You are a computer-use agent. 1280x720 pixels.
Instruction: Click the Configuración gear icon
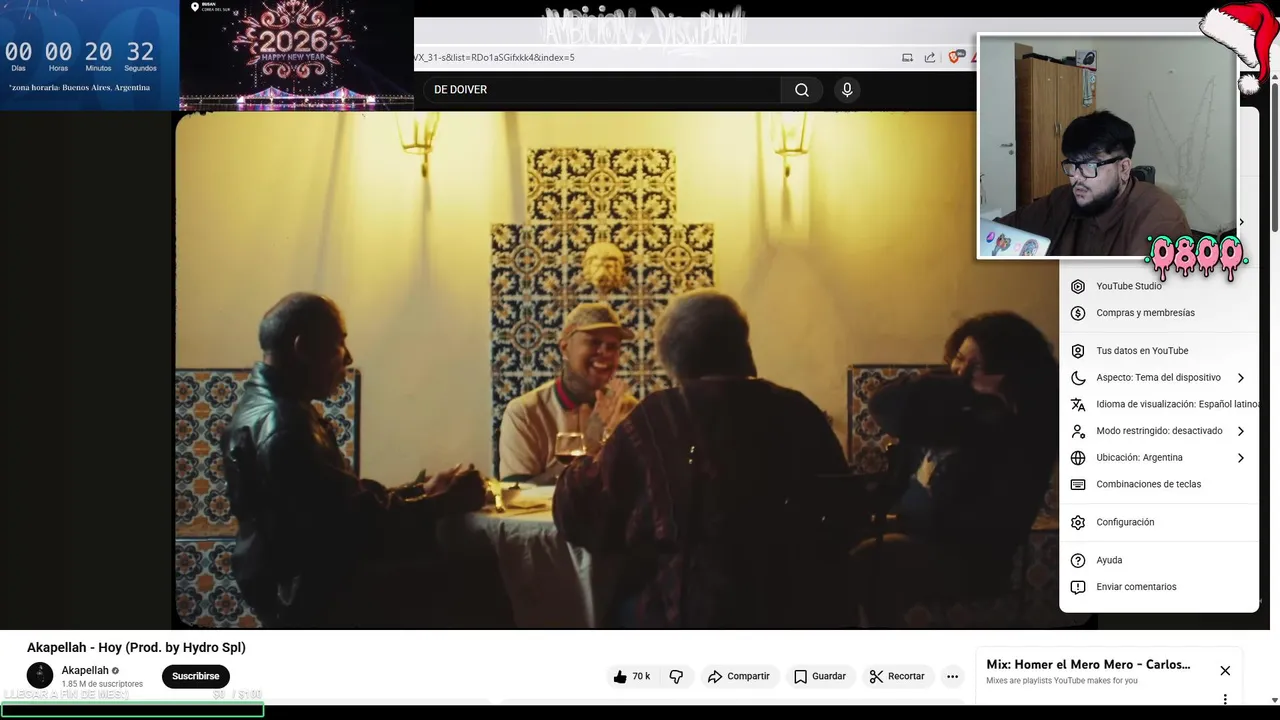(x=1078, y=523)
